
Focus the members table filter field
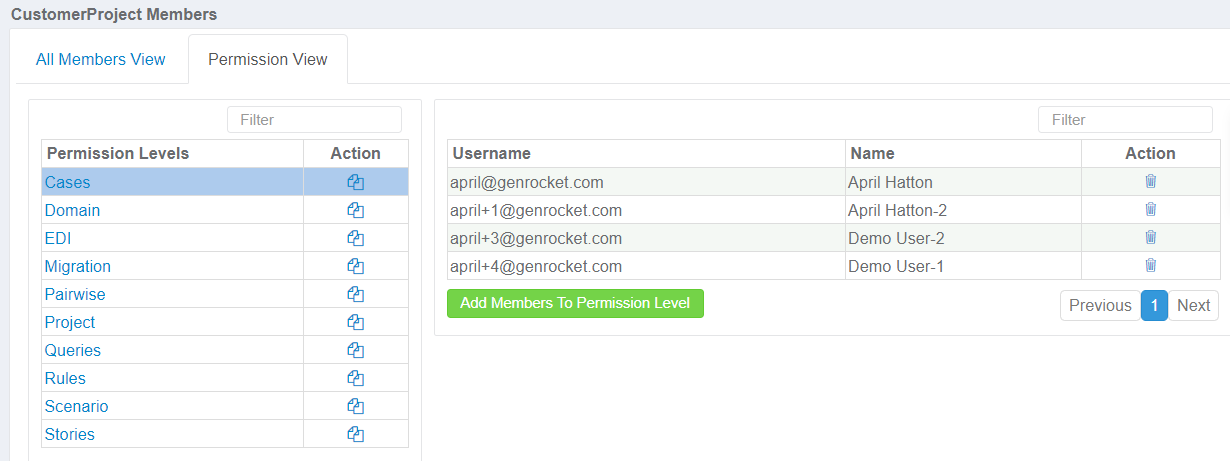[1125, 119]
